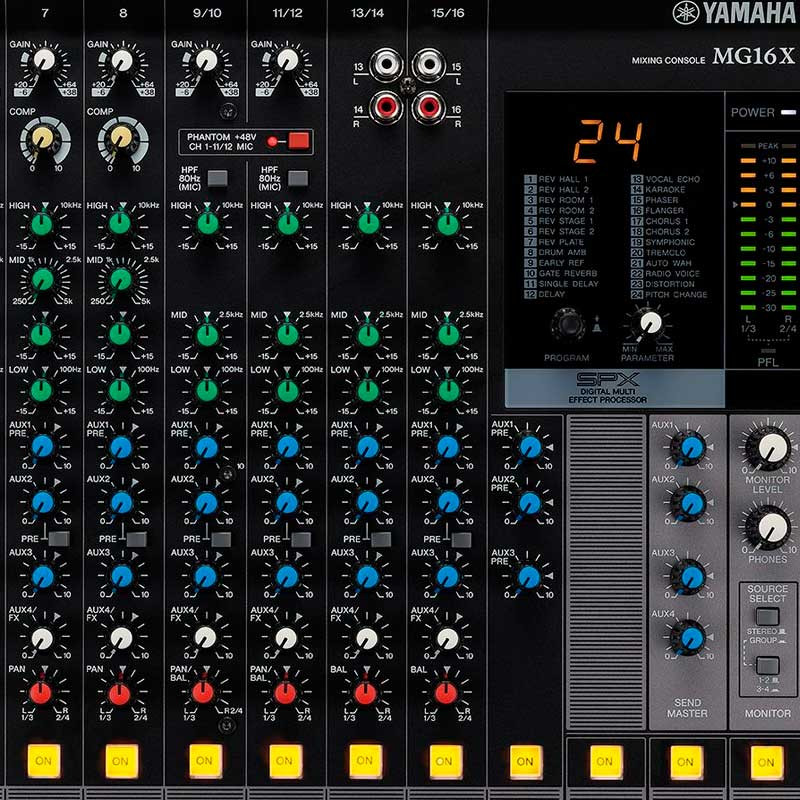800x800 pixels.
Task: Toggle the ON button for channel 13/14
Action: (x=365, y=761)
